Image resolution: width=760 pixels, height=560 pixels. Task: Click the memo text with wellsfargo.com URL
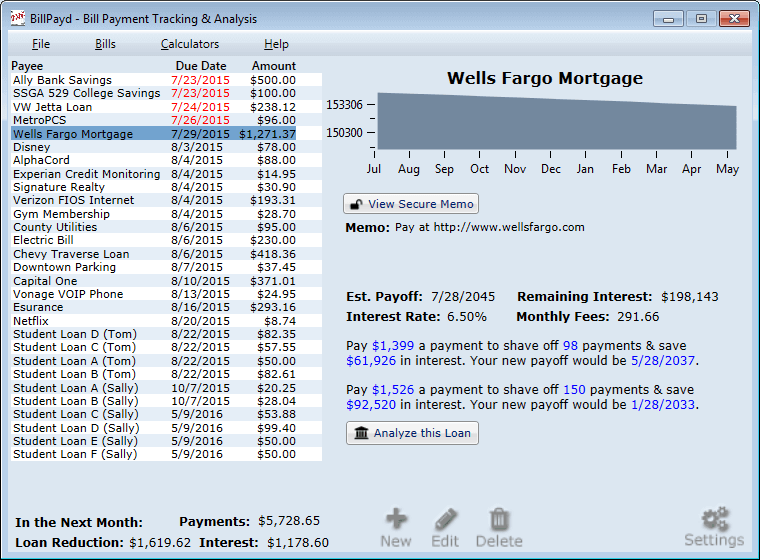point(490,227)
